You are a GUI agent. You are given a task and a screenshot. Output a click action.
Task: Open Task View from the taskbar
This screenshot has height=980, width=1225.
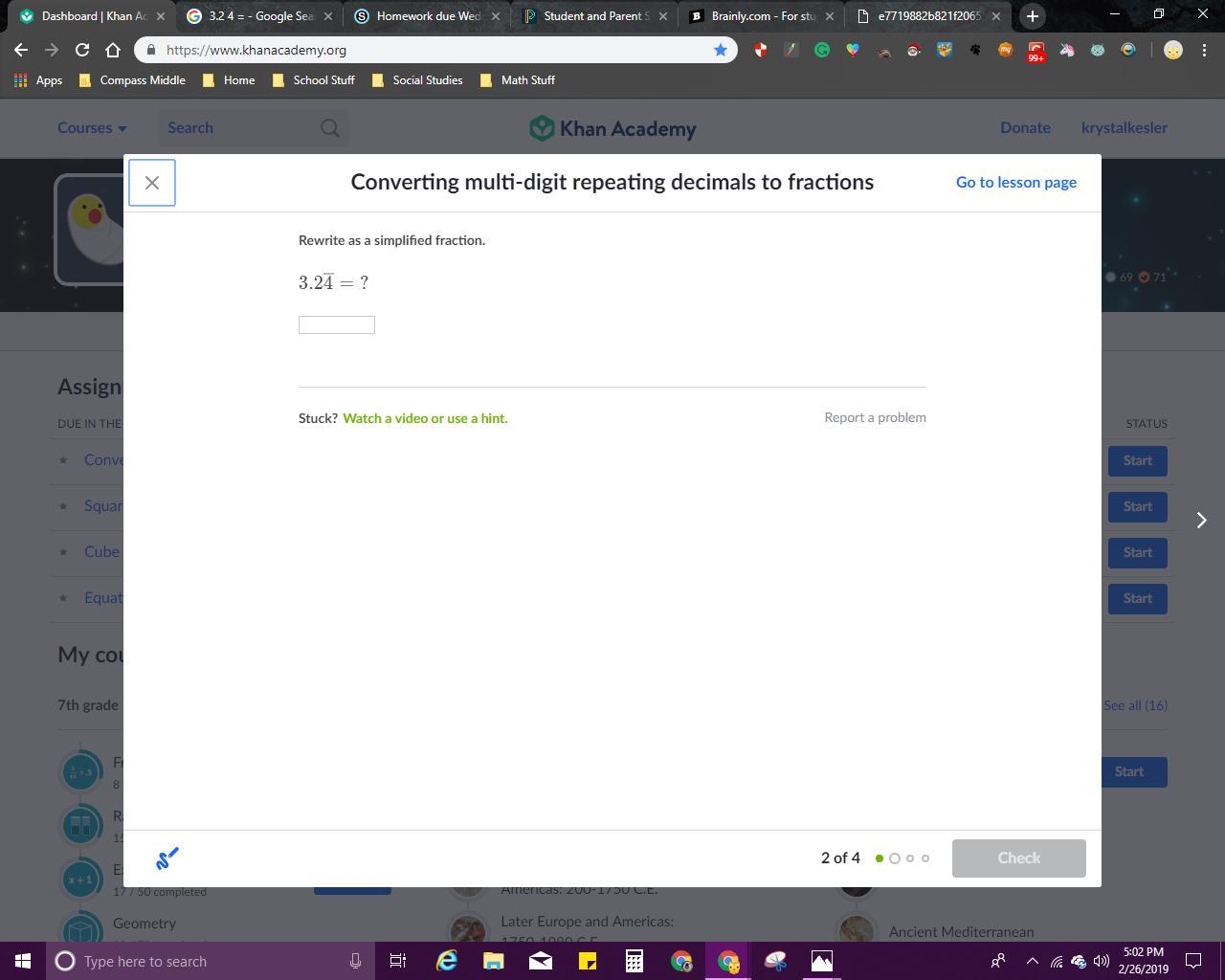pos(398,961)
